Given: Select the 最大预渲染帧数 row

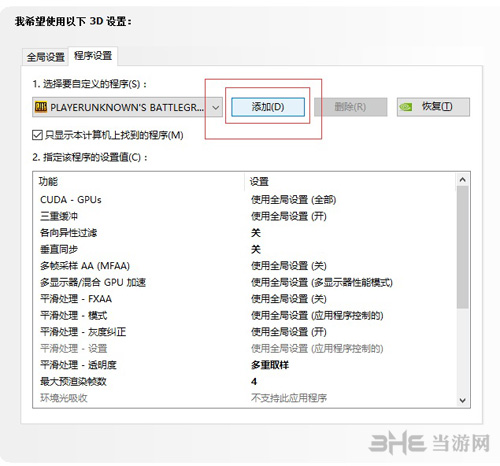Looking at the screenshot, I should (245, 381).
